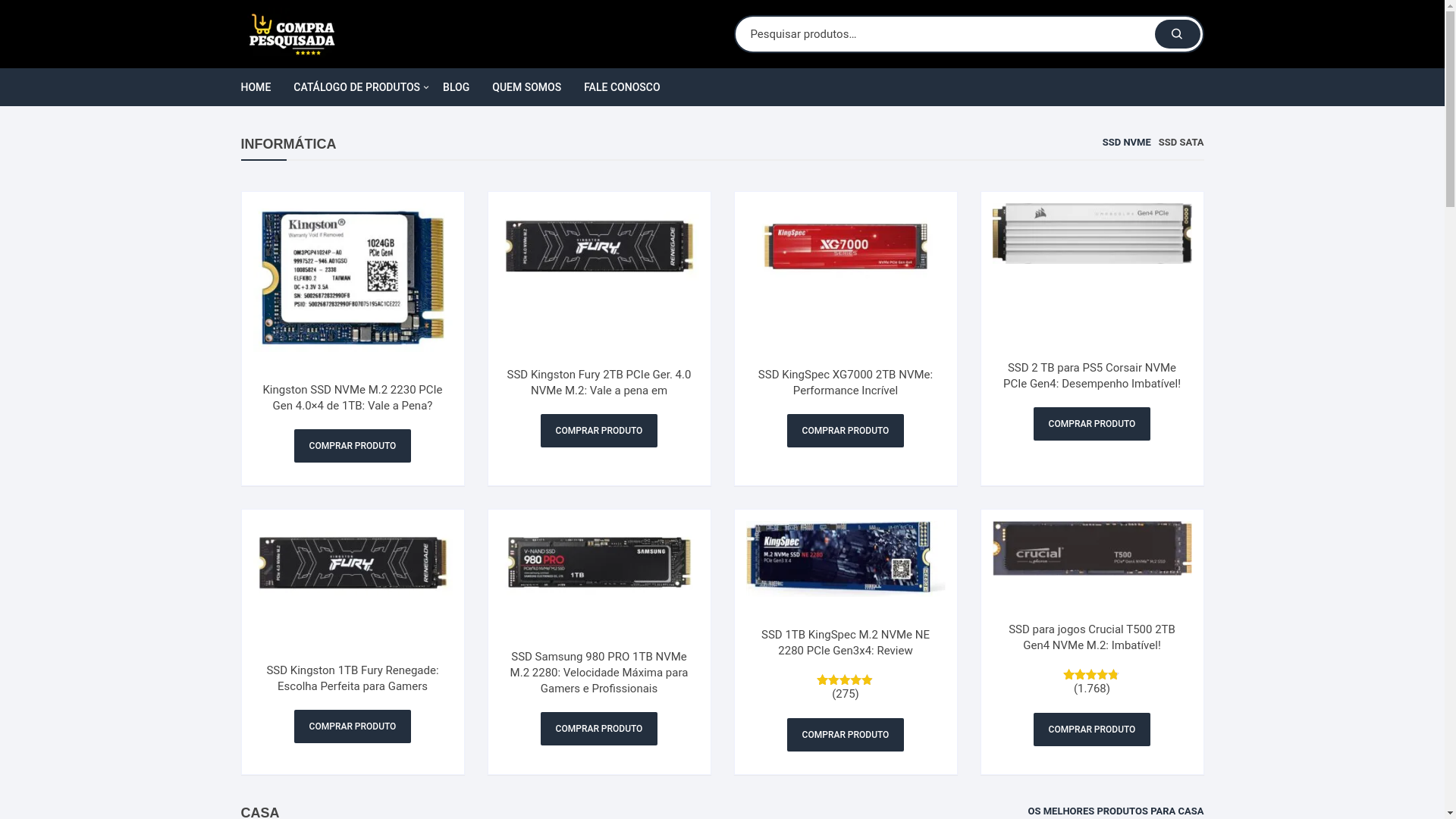Image resolution: width=1456 pixels, height=819 pixels.
Task: Open Kingston Fury 2TB Renegade image
Action: point(599,246)
